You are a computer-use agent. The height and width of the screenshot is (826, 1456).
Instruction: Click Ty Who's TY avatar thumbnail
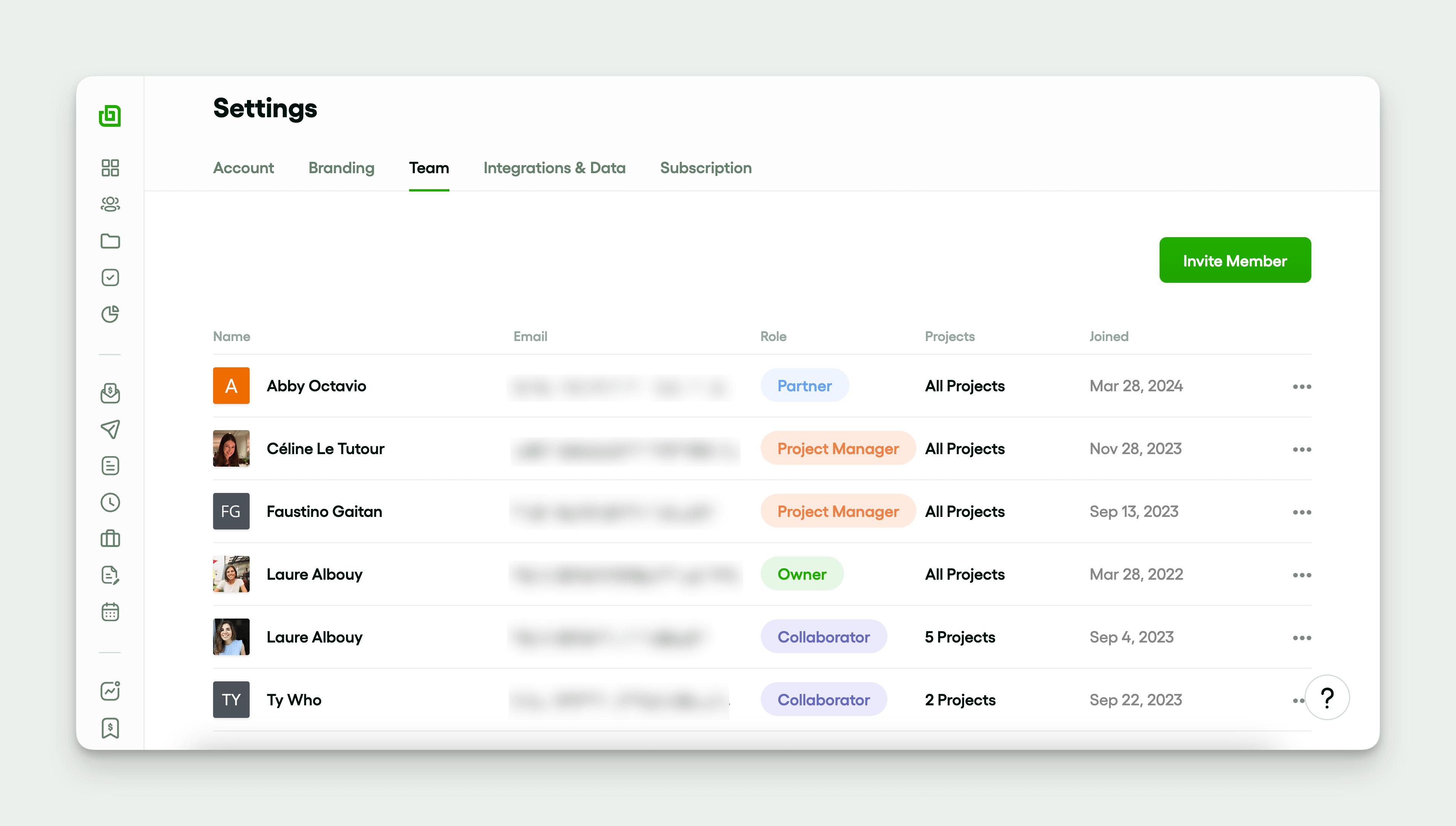pyautogui.click(x=231, y=700)
